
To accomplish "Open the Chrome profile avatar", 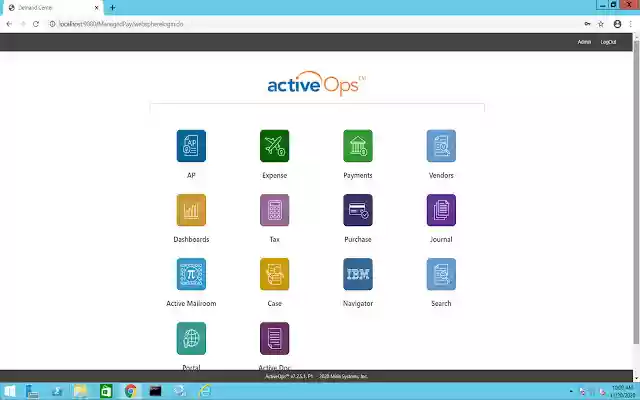I will pyautogui.click(x=617, y=24).
